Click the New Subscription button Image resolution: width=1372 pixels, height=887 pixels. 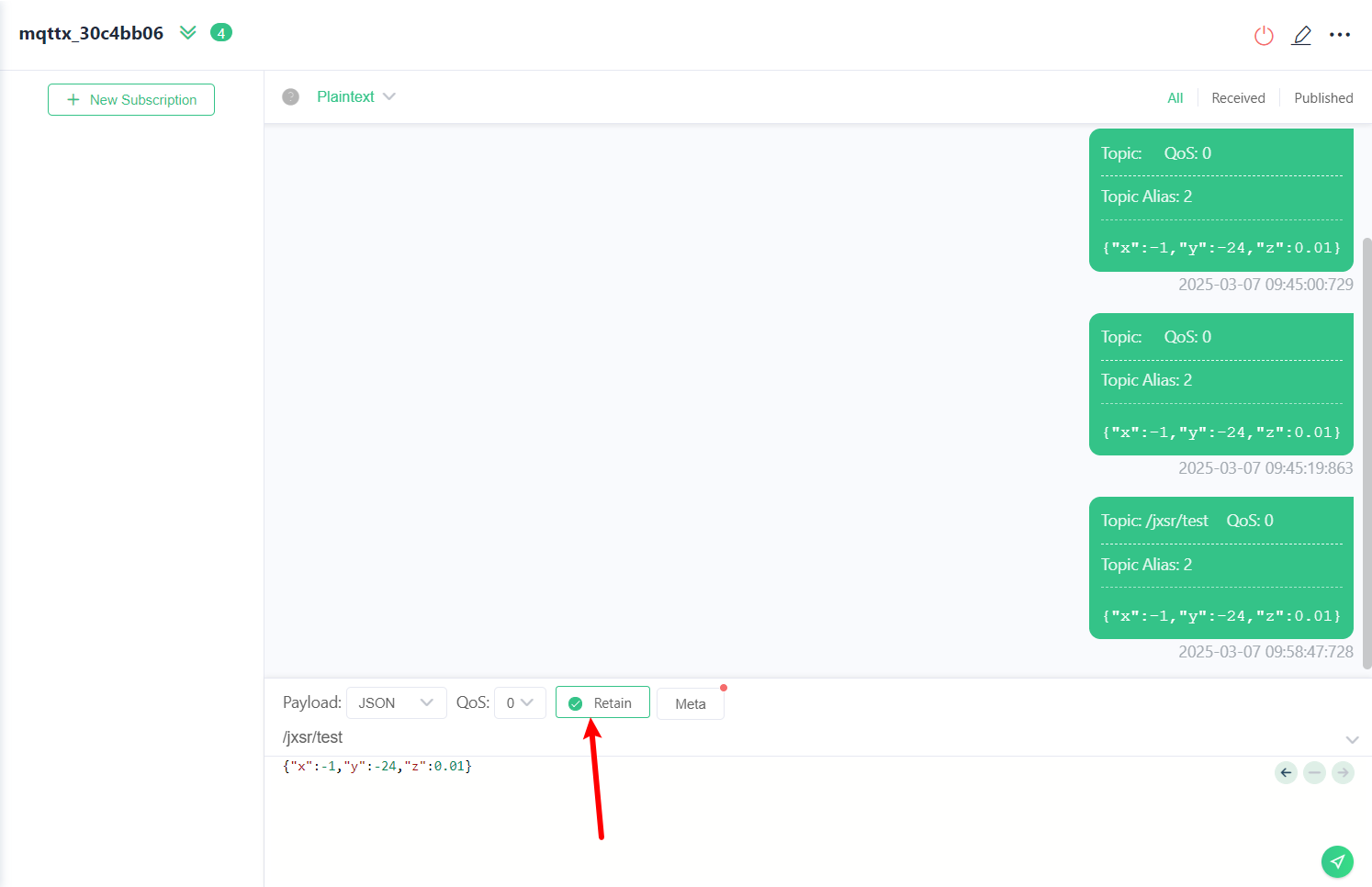131,99
